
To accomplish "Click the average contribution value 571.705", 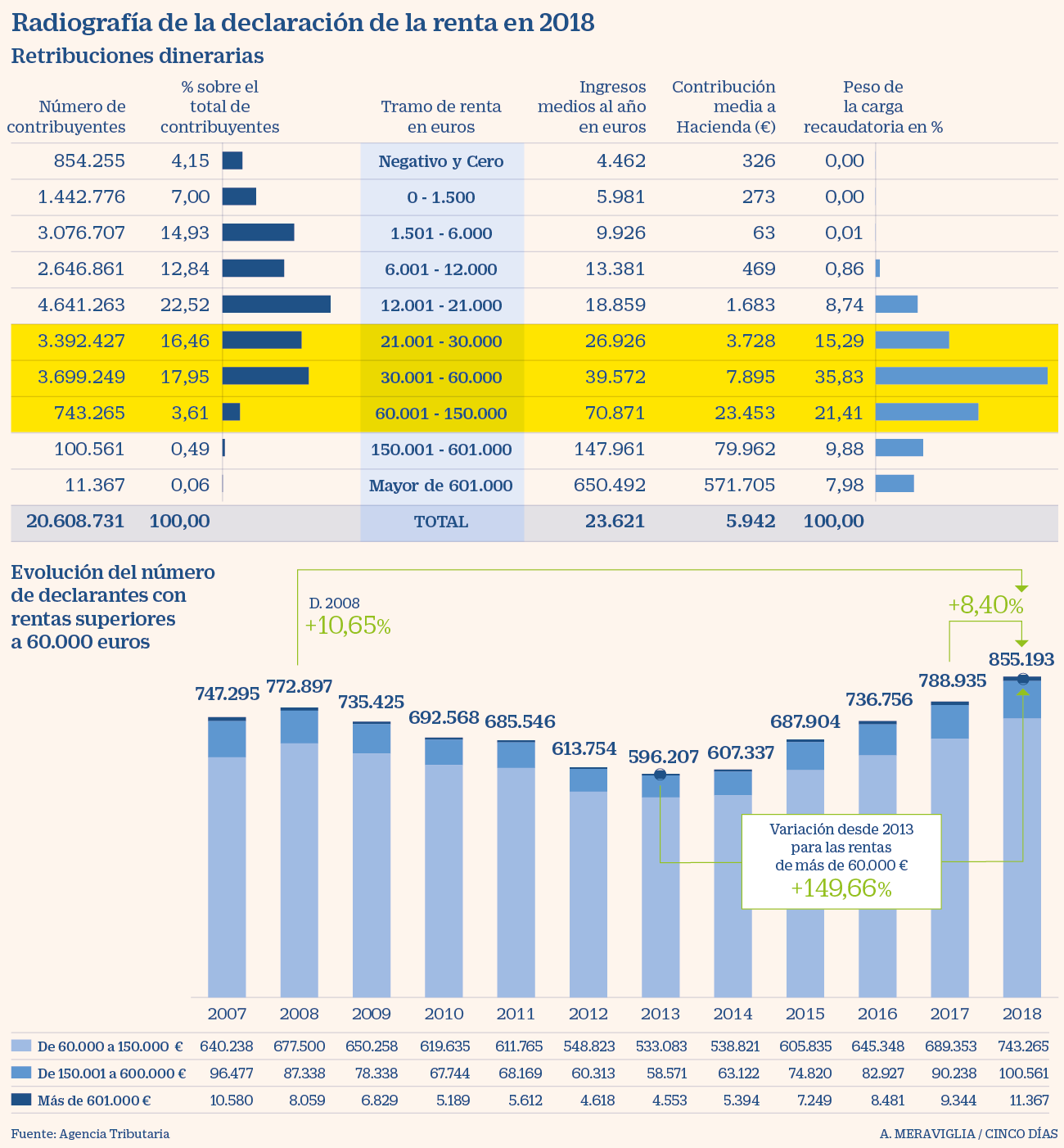I will 739,485.
